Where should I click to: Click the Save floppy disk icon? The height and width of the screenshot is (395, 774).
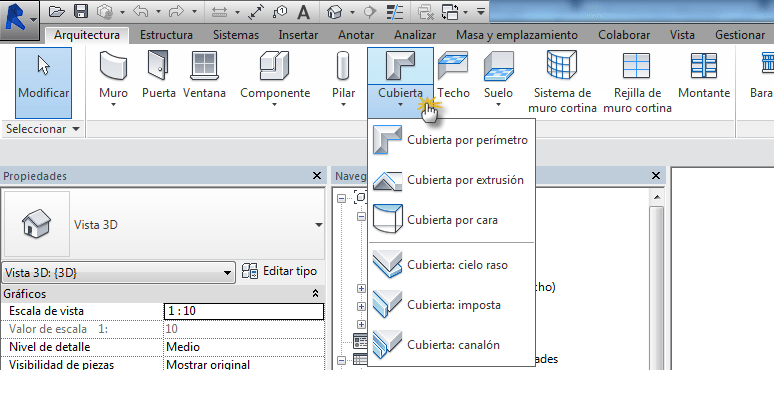[80, 11]
